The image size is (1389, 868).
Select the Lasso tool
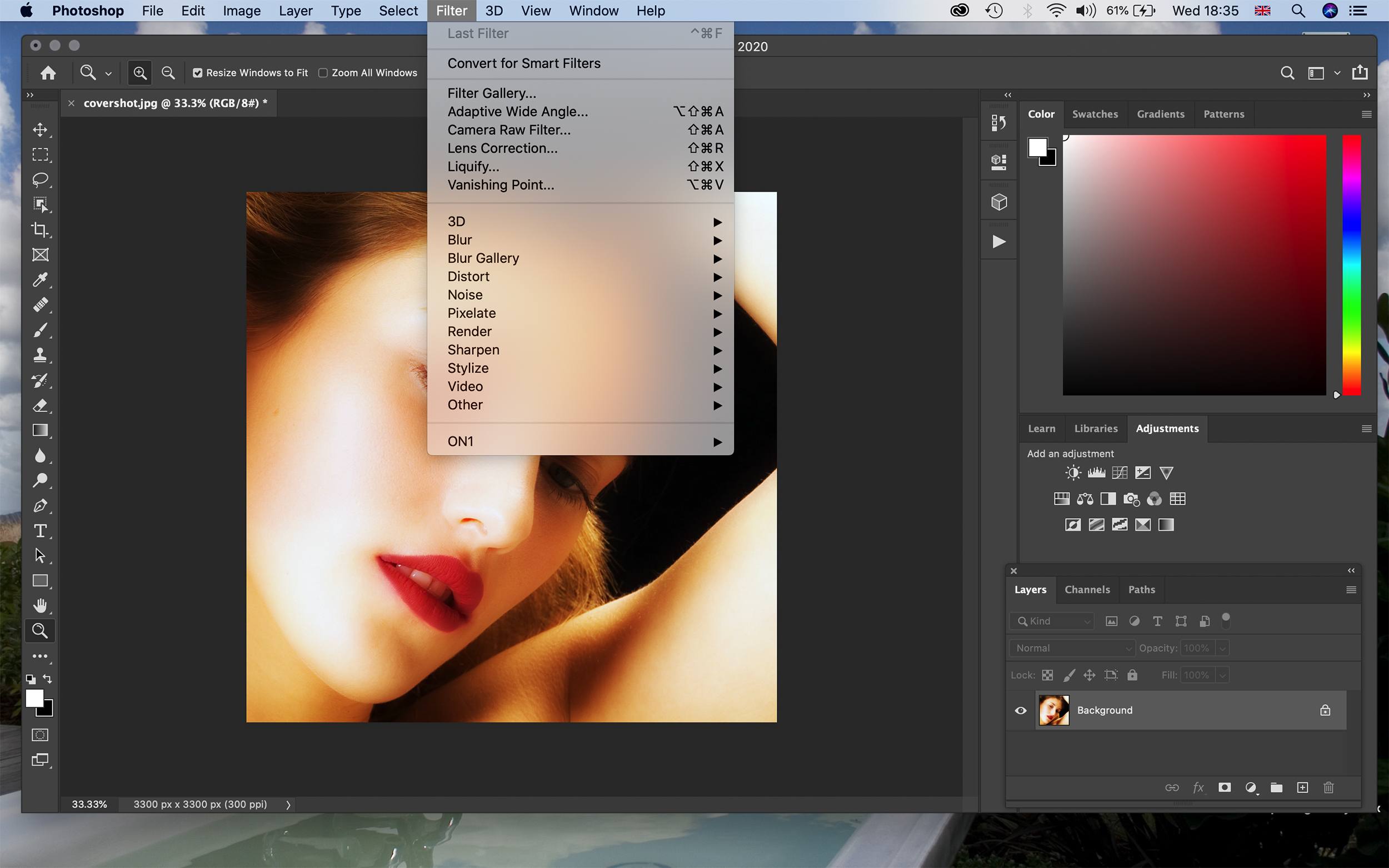click(39, 180)
